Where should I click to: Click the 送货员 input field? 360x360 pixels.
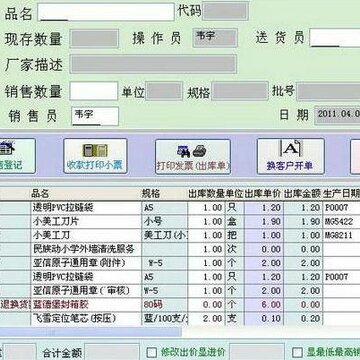click(335, 38)
